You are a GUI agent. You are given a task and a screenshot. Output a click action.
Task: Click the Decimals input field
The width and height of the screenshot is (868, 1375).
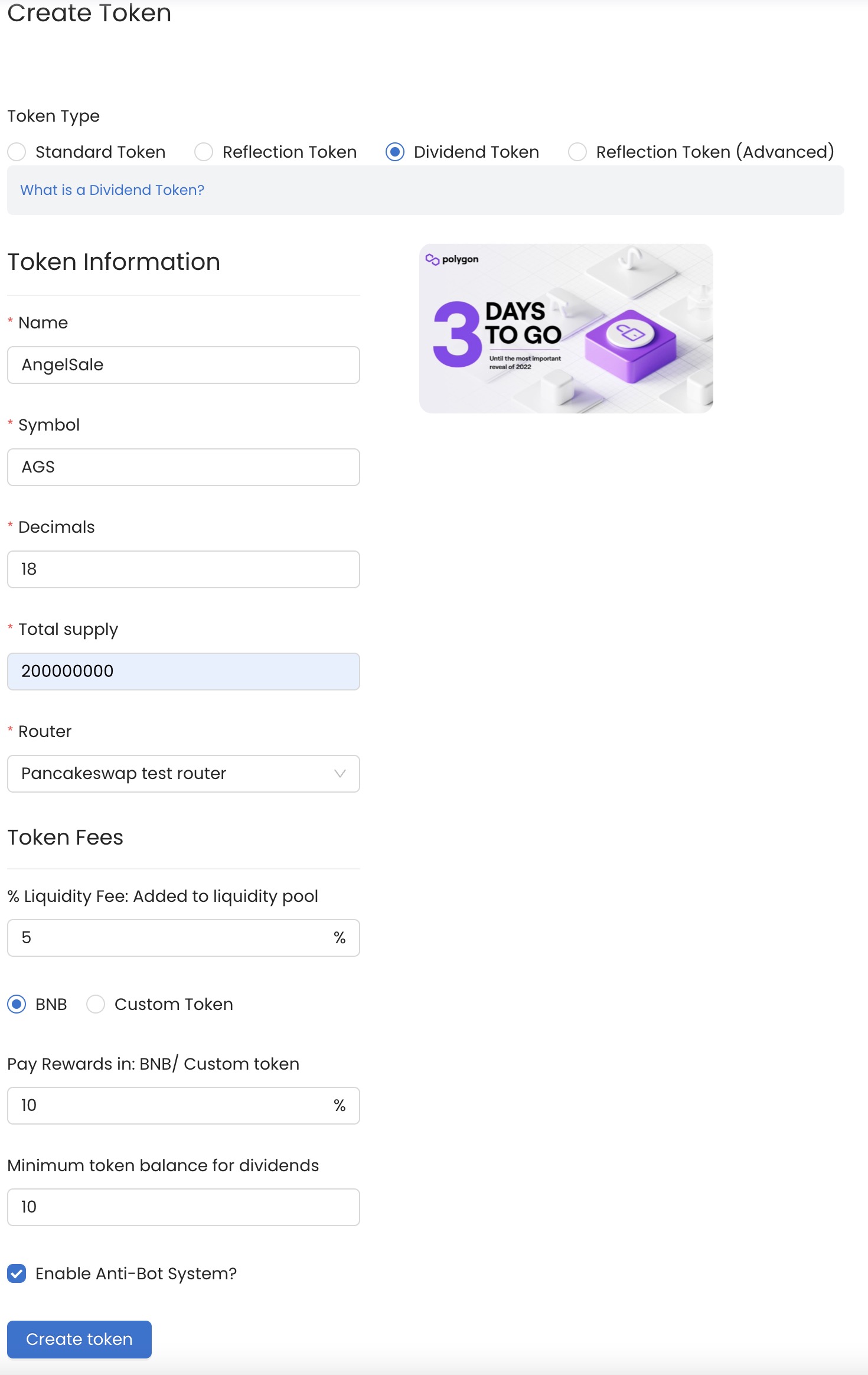coord(184,569)
